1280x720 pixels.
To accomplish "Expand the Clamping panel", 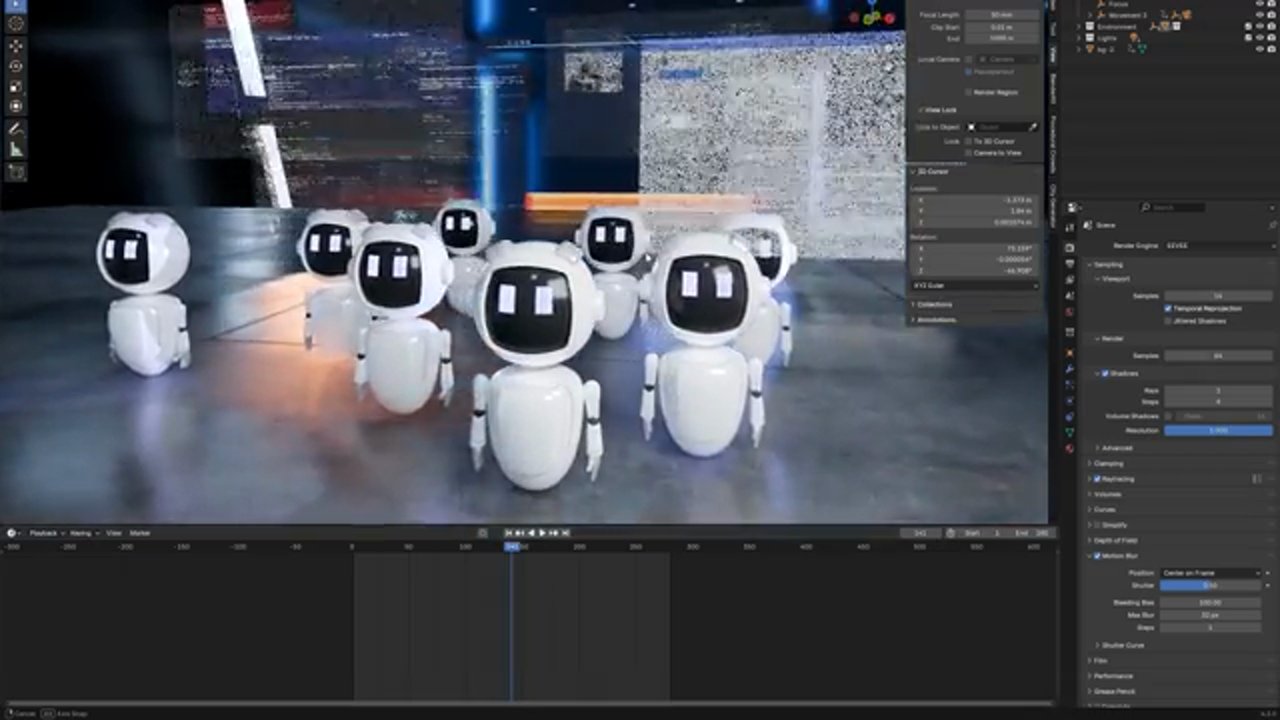I will click(1107, 463).
